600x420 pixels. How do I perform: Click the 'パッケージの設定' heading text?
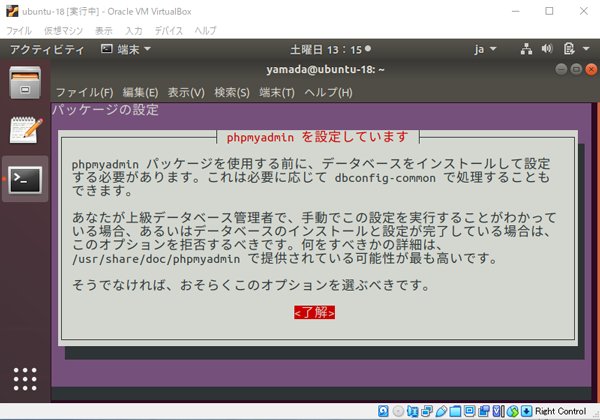pyautogui.click(x=105, y=110)
